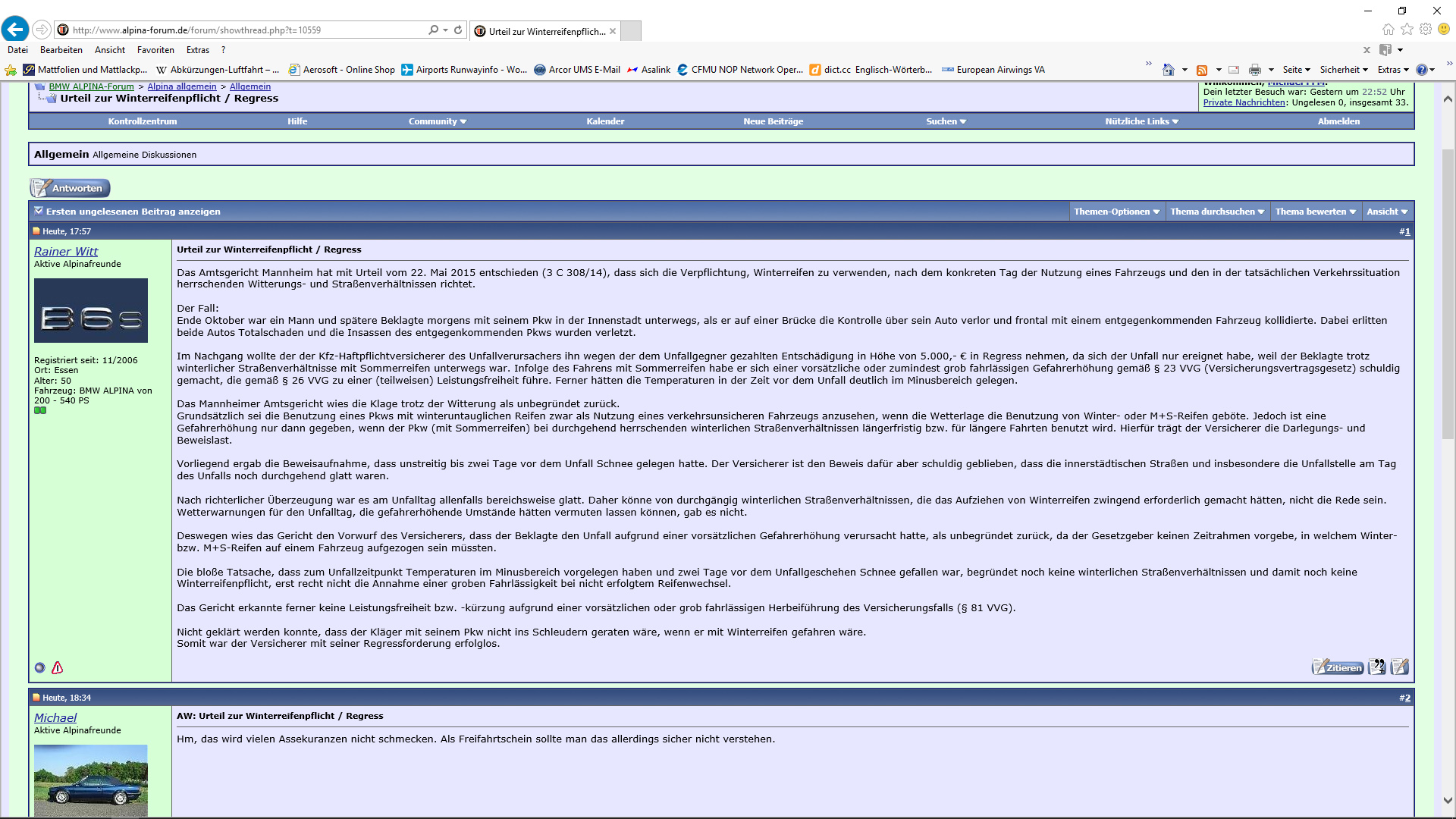Open Thema bewerten dropdown

point(1316,212)
